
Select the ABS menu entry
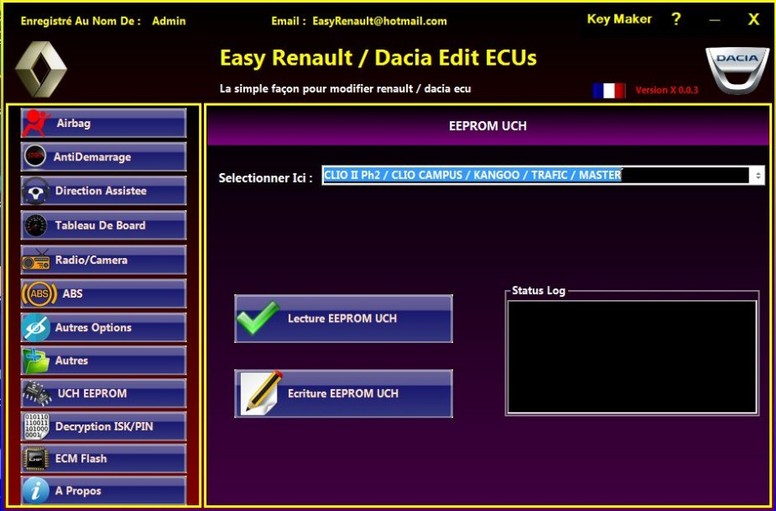[x=103, y=294]
